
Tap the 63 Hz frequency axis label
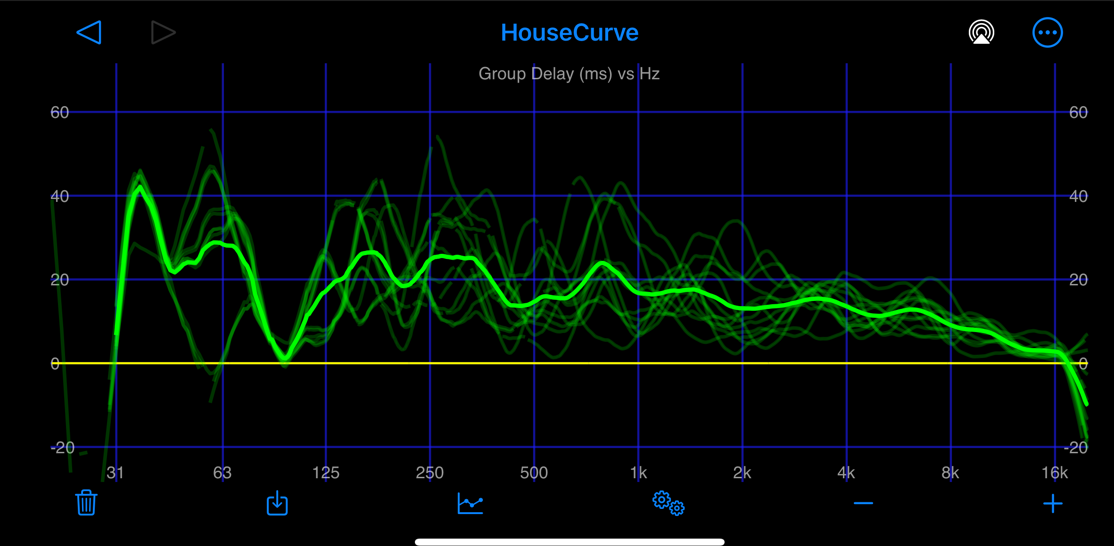coord(222,474)
